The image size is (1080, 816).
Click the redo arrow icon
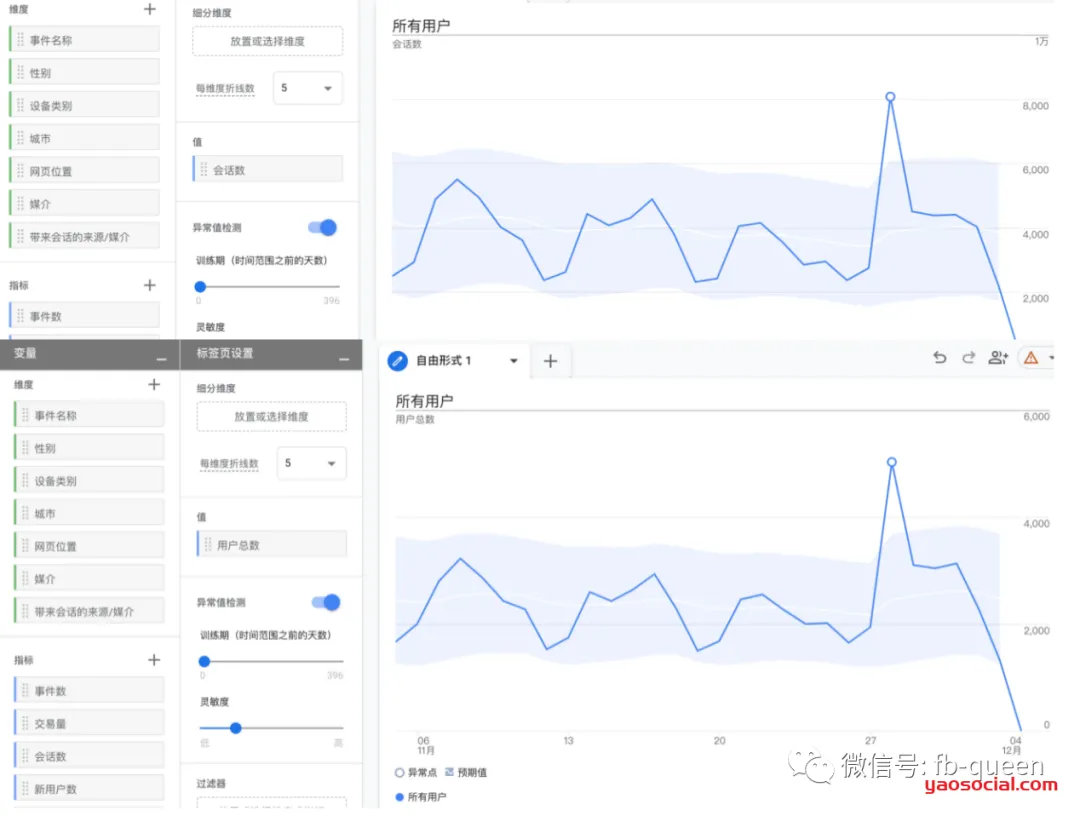[968, 357]
